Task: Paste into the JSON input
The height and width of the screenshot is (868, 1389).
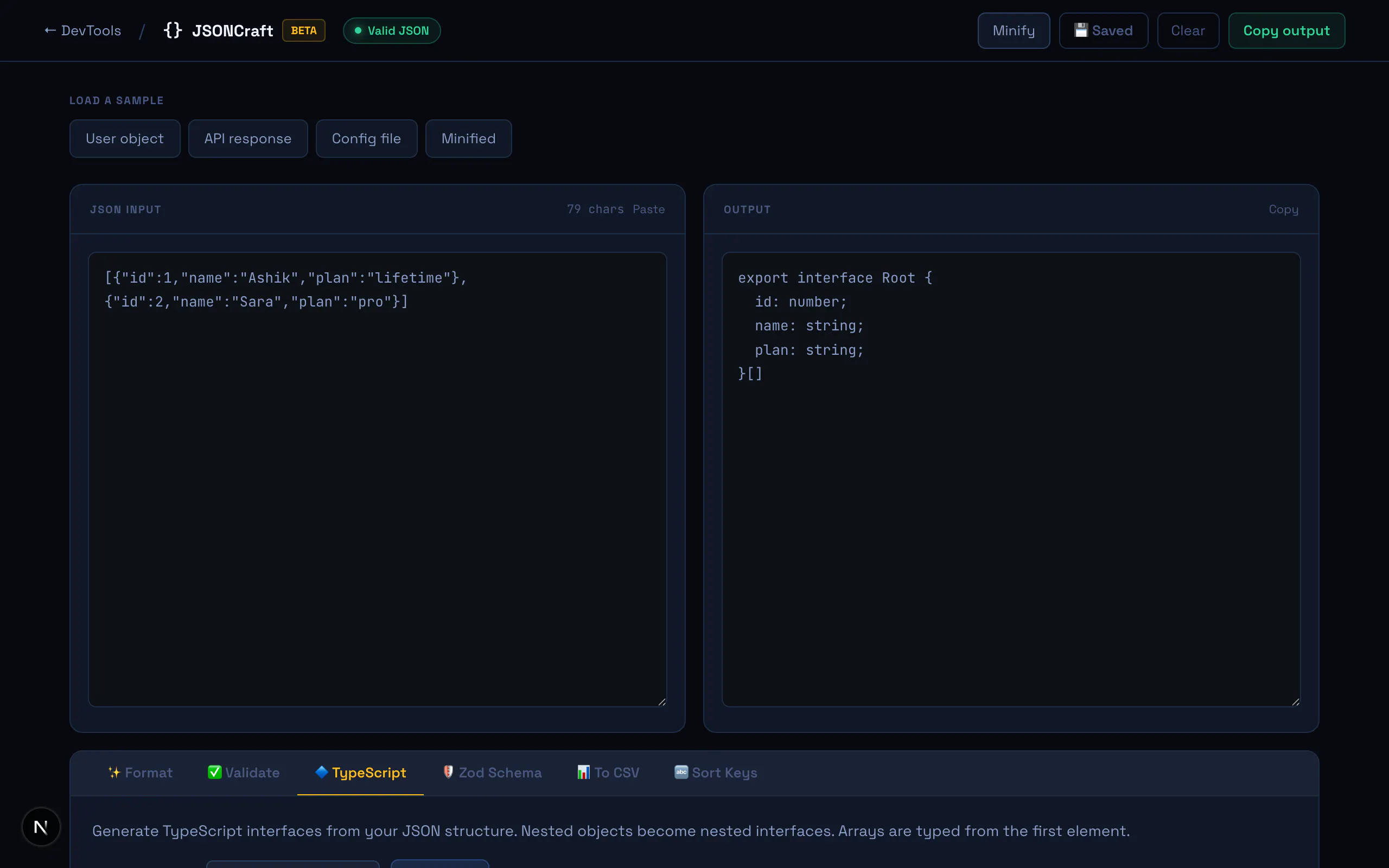Action: pyautogui.click(x=648, y=209)
